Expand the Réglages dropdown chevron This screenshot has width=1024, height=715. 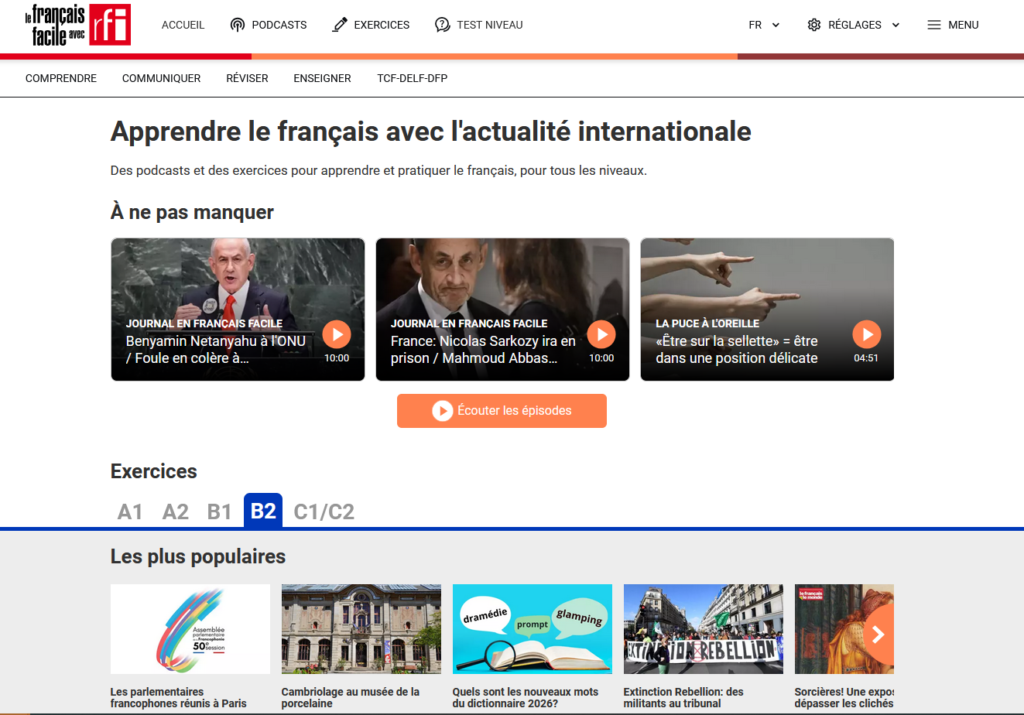pos(895,25)
